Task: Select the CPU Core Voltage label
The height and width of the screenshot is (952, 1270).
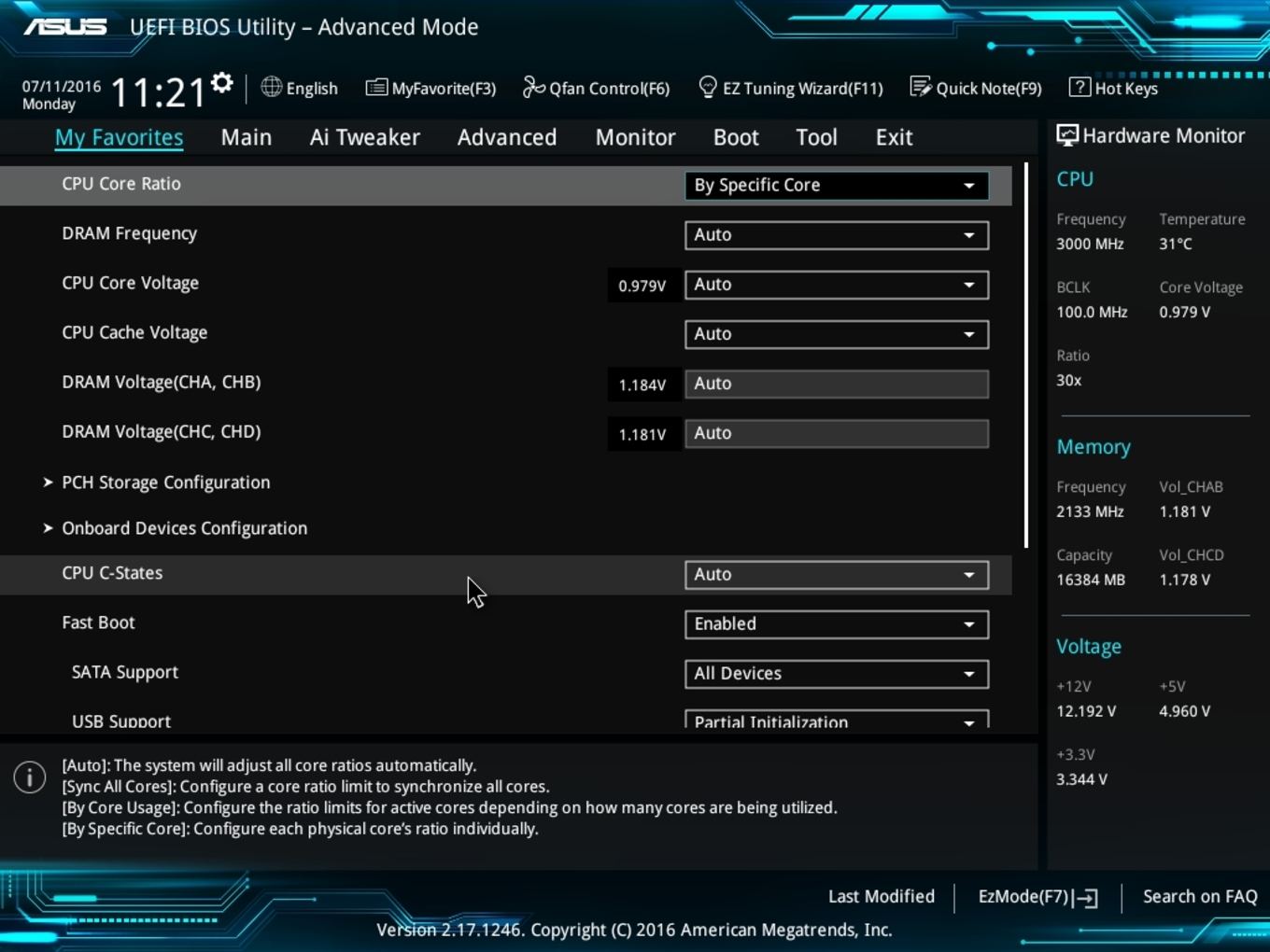Action: pyautogui.click(x=131, y=283)
